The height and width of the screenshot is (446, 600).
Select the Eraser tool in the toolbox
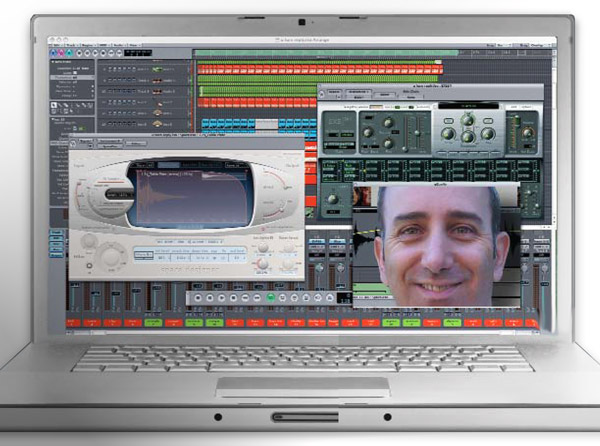click(x=67, y=105)
